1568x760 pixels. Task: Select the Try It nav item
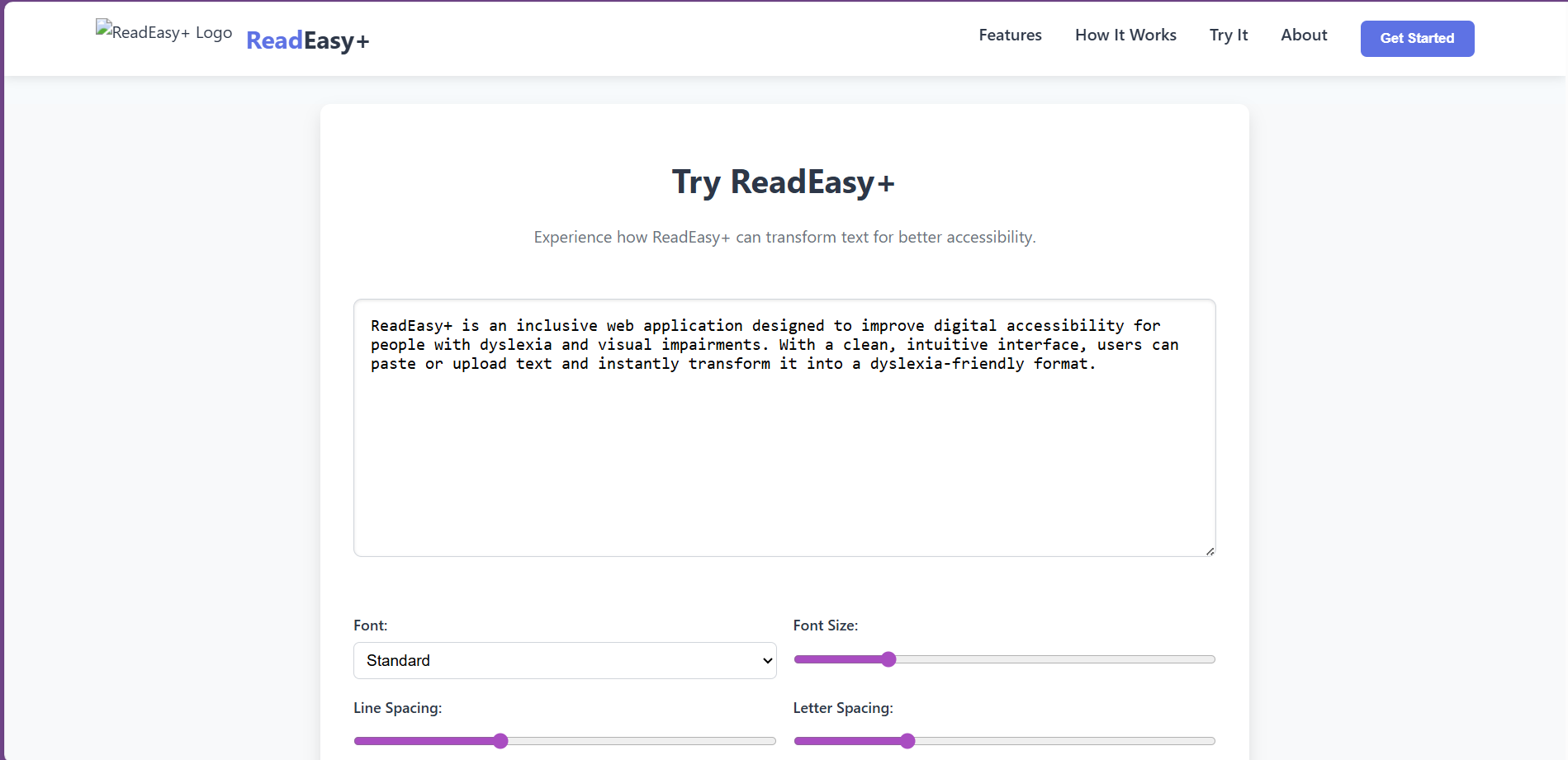click(x=1228, y=35)
